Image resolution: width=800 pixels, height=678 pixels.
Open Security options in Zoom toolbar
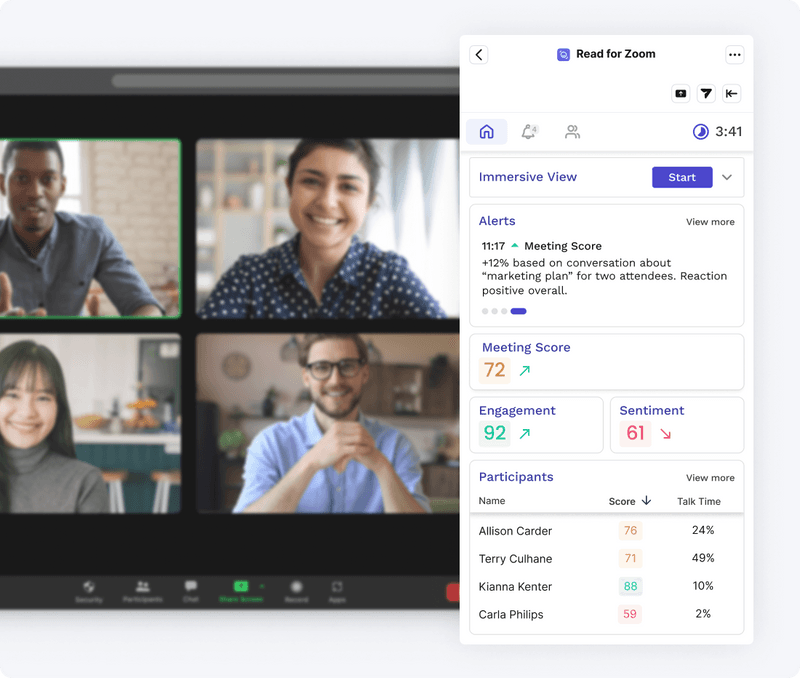tap(89, 590)
